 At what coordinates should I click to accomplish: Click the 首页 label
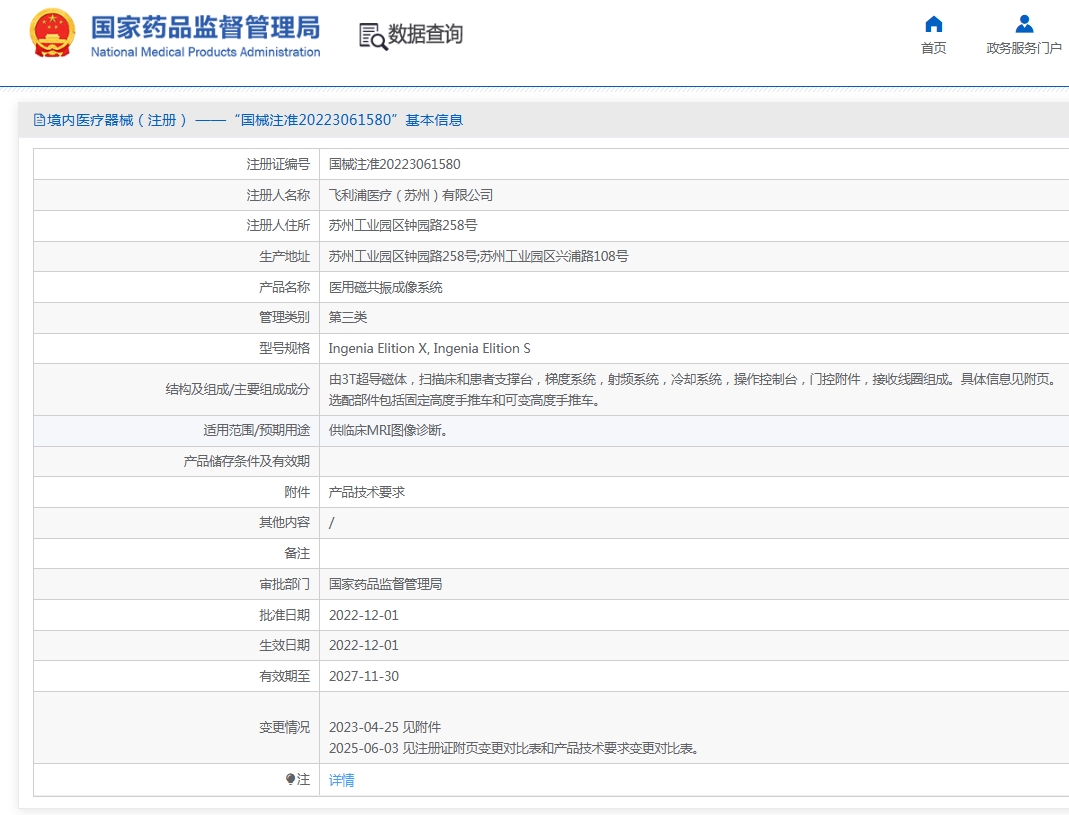(933, 48)
